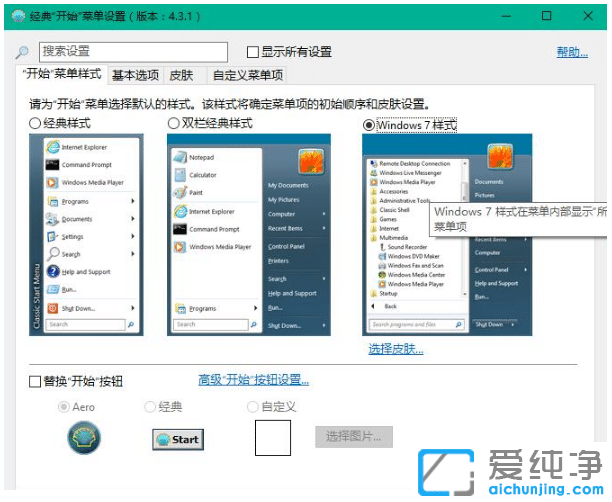This screenshot has height=502, width=612.
Task: Switch to the 基本选项 tab
Action: tap(135, 75)
